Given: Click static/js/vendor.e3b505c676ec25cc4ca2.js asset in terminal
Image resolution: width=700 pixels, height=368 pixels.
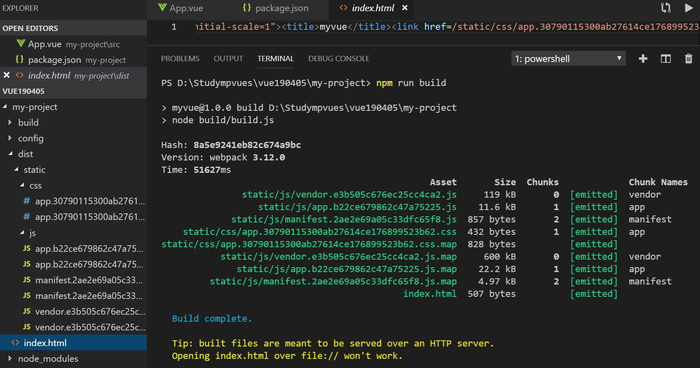Looking at the screenshot, I should (x=349, y=195).
